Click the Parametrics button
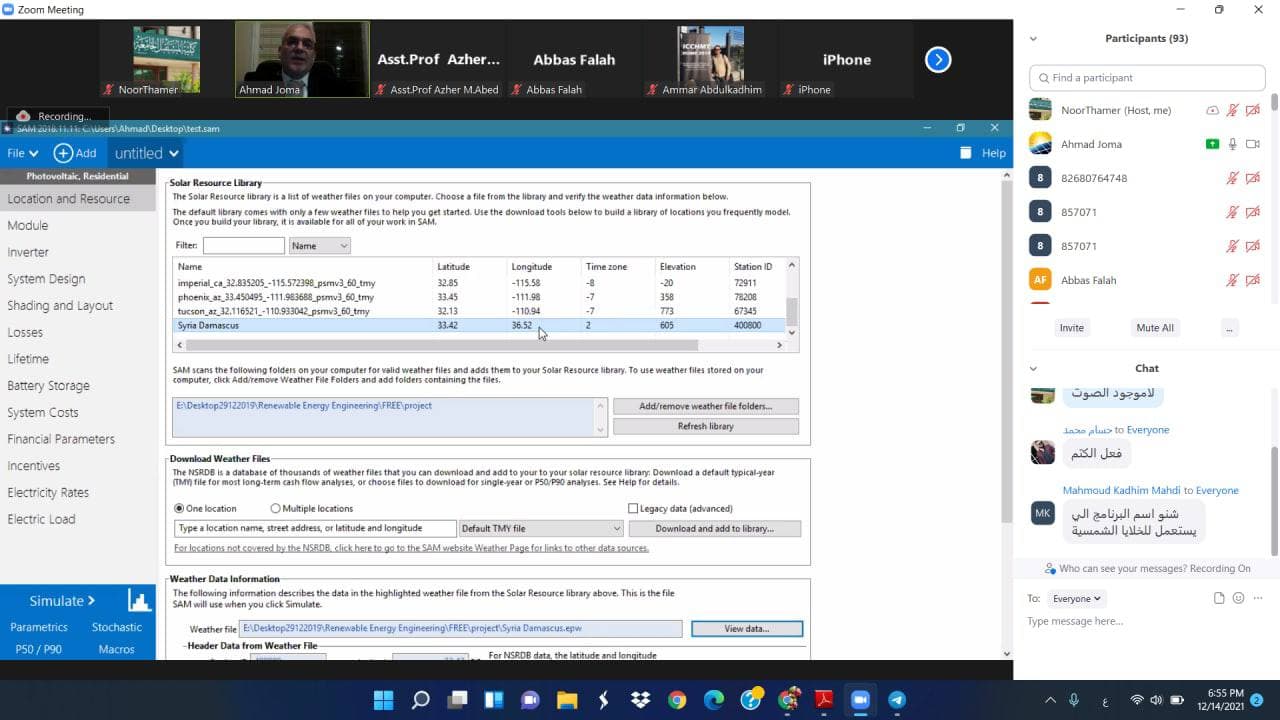1280x720 pixels. point(39,627)
